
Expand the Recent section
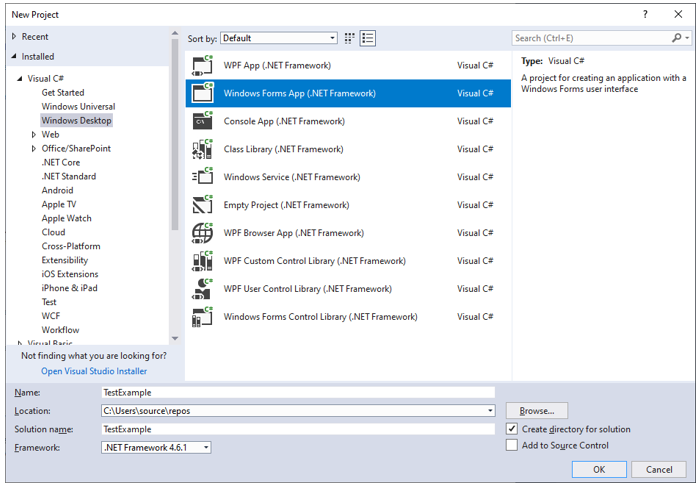(x=14, y=37)
